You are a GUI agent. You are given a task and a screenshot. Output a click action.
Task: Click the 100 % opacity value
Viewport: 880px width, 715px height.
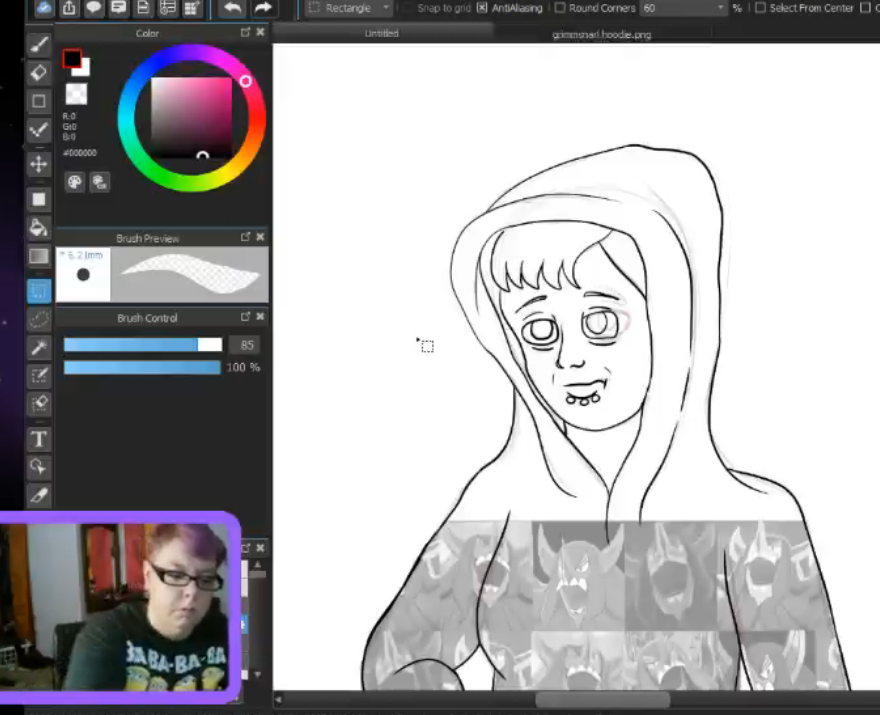(243, 367)
